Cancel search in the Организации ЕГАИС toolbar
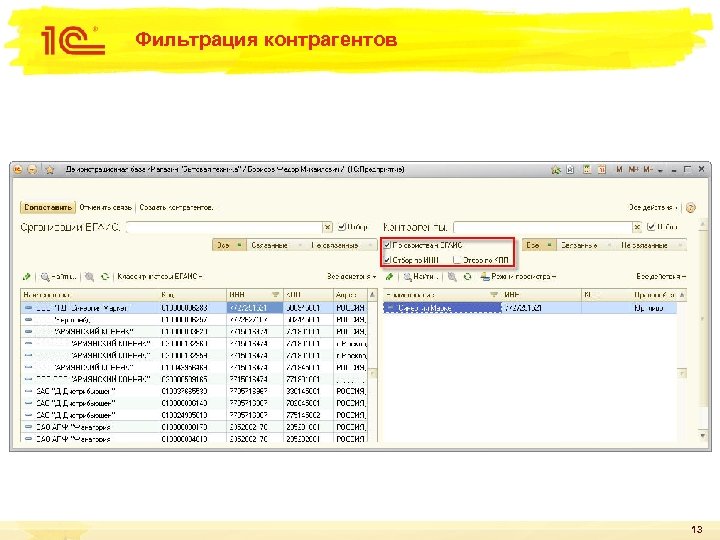The image size is (720, 540). point(90,277)
